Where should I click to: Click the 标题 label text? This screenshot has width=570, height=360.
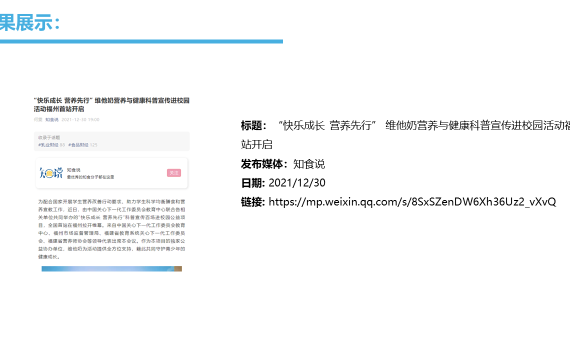point(254,126)
